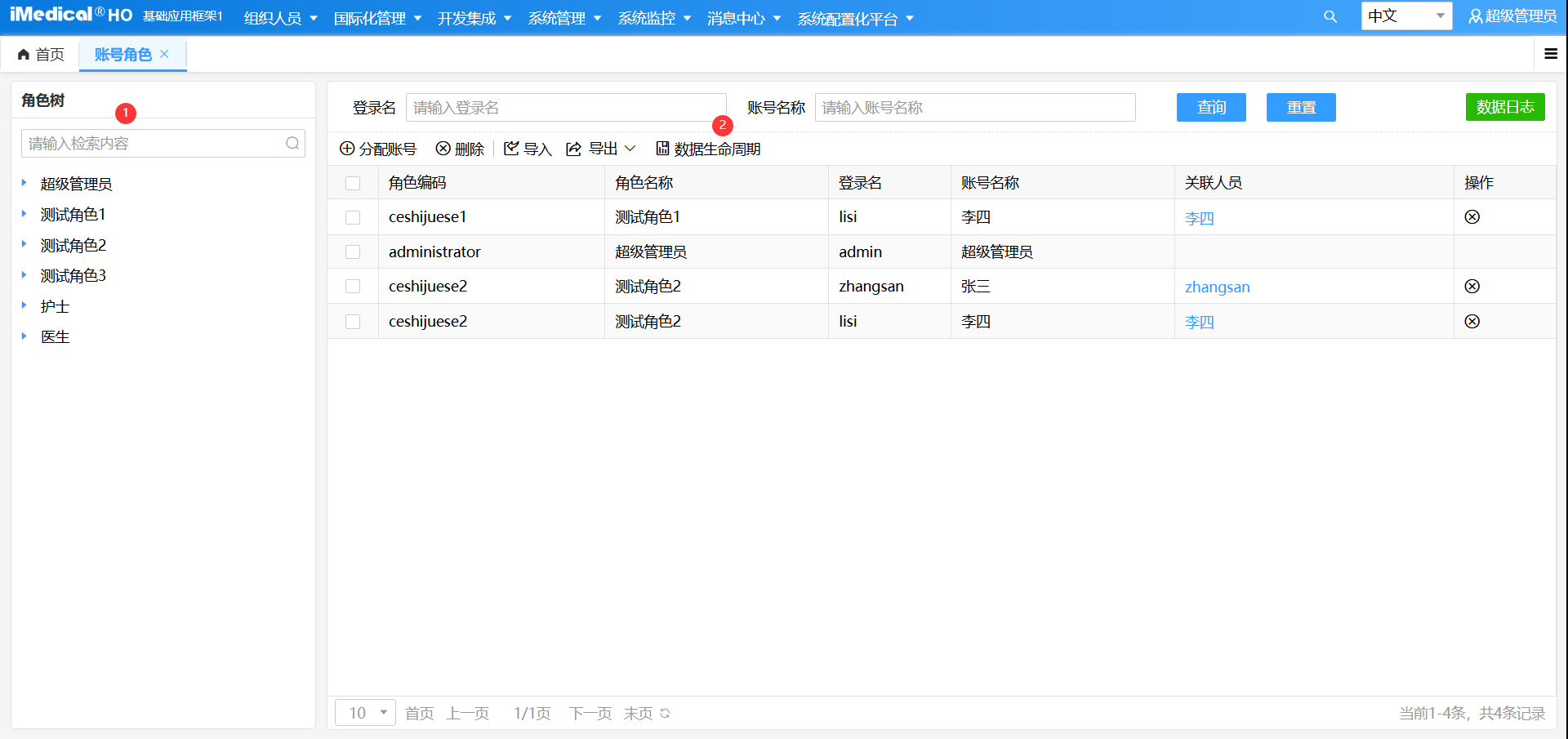The image size is (1568, 739).
Task: Click the 分配账号 plus icon
Action: (347, 149)
